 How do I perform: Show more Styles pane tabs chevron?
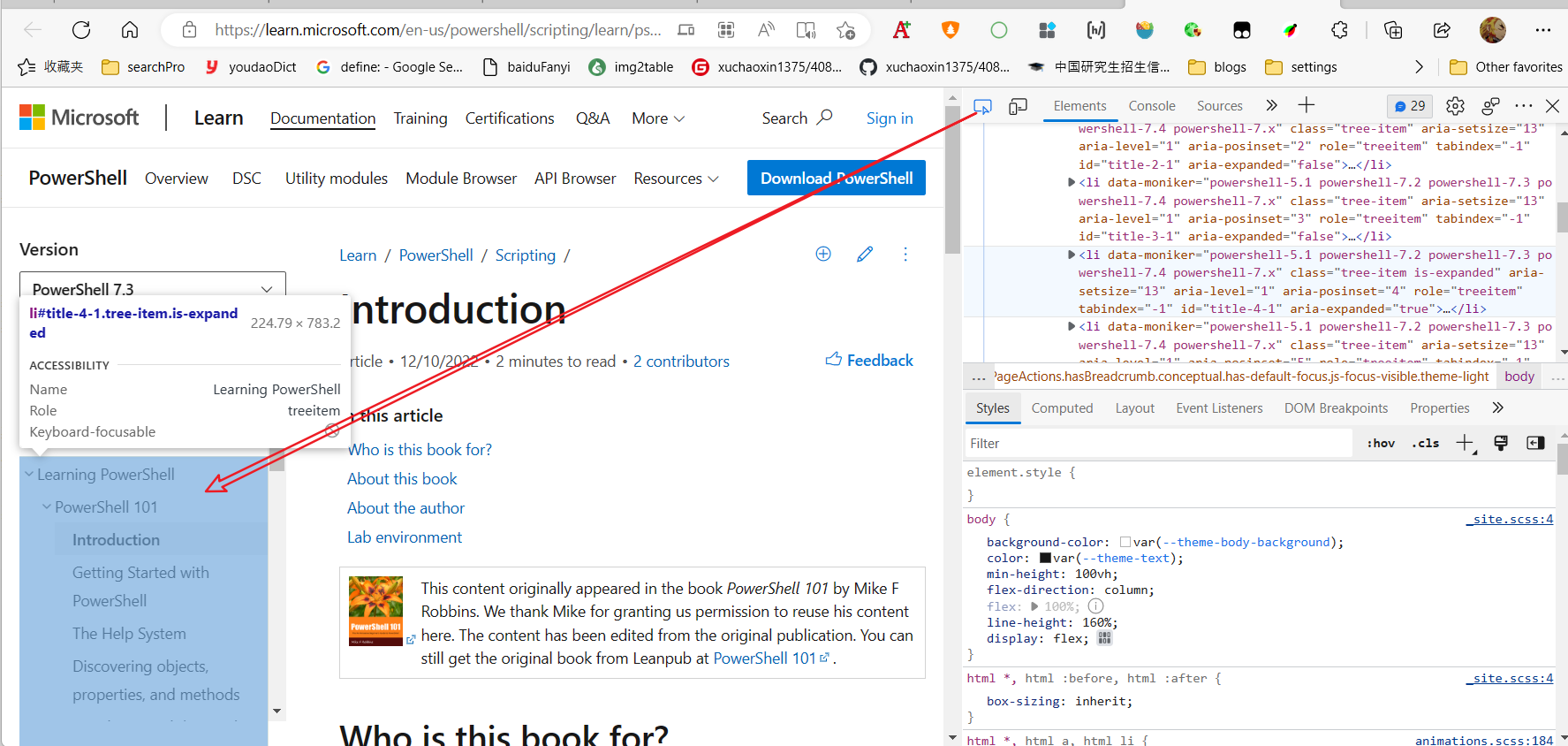pos(1497,407)
